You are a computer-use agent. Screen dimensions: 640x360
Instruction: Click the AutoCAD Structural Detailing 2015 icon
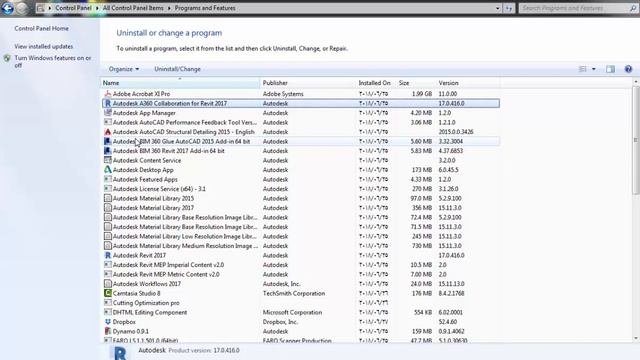coord(108,132)
